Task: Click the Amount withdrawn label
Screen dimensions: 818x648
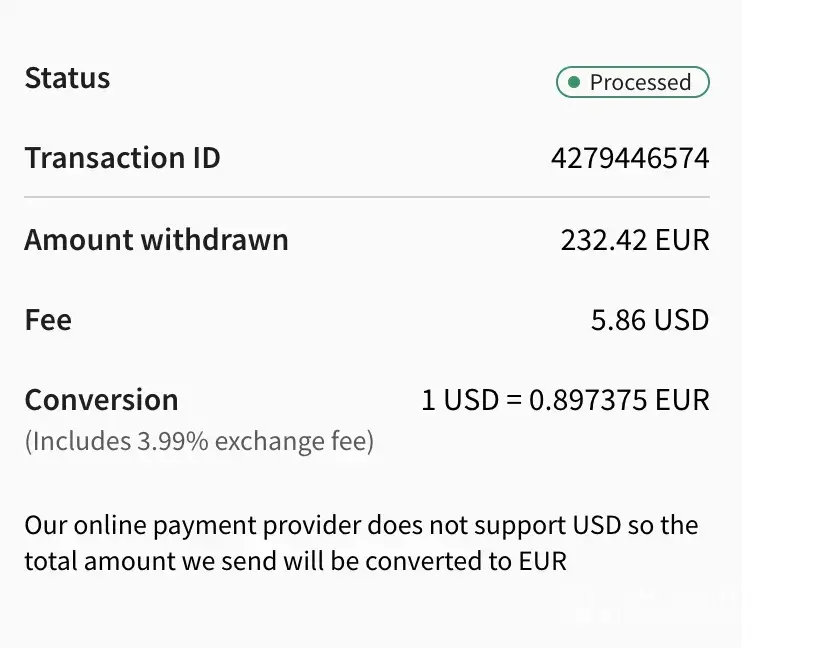Action: tap(156, 240)
